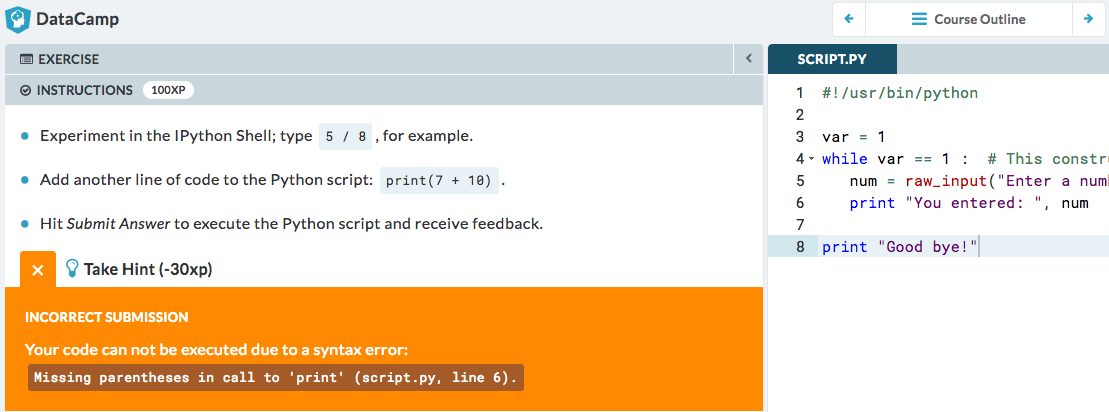
Task: Switch to the SCRIPT.PY tab
Action: pos(831,60)
